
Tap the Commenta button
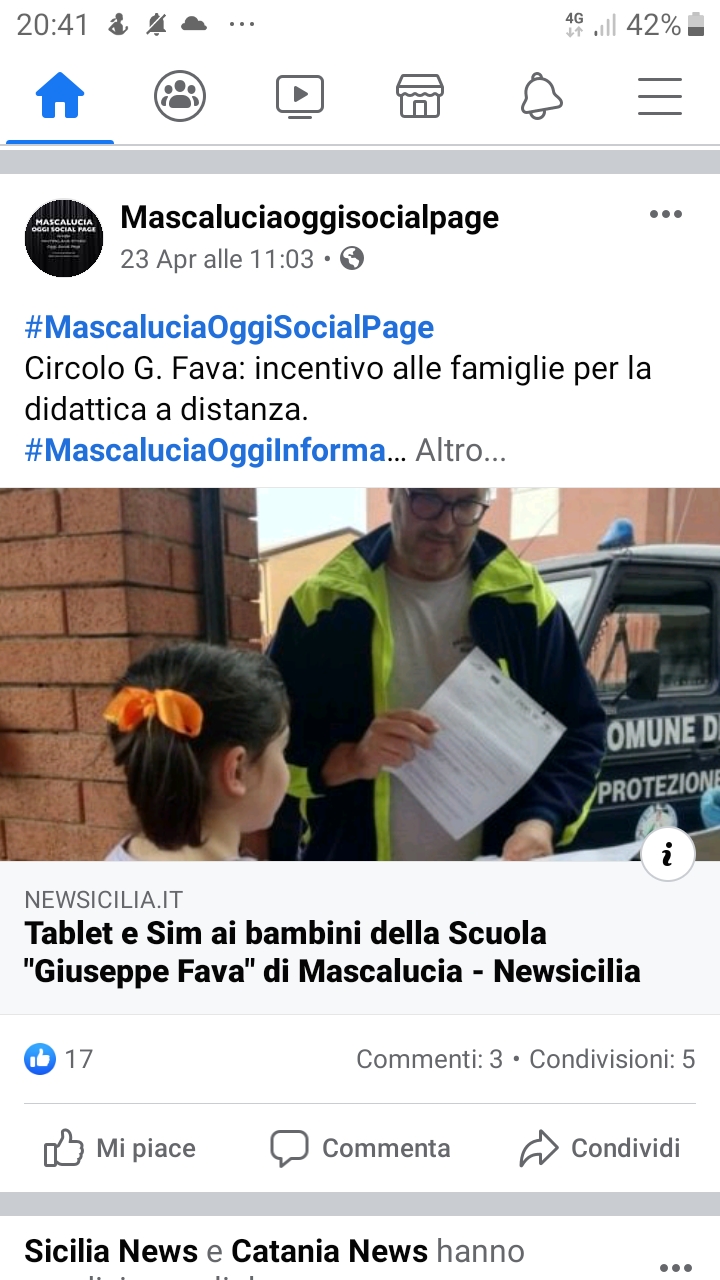point(360,1148)
